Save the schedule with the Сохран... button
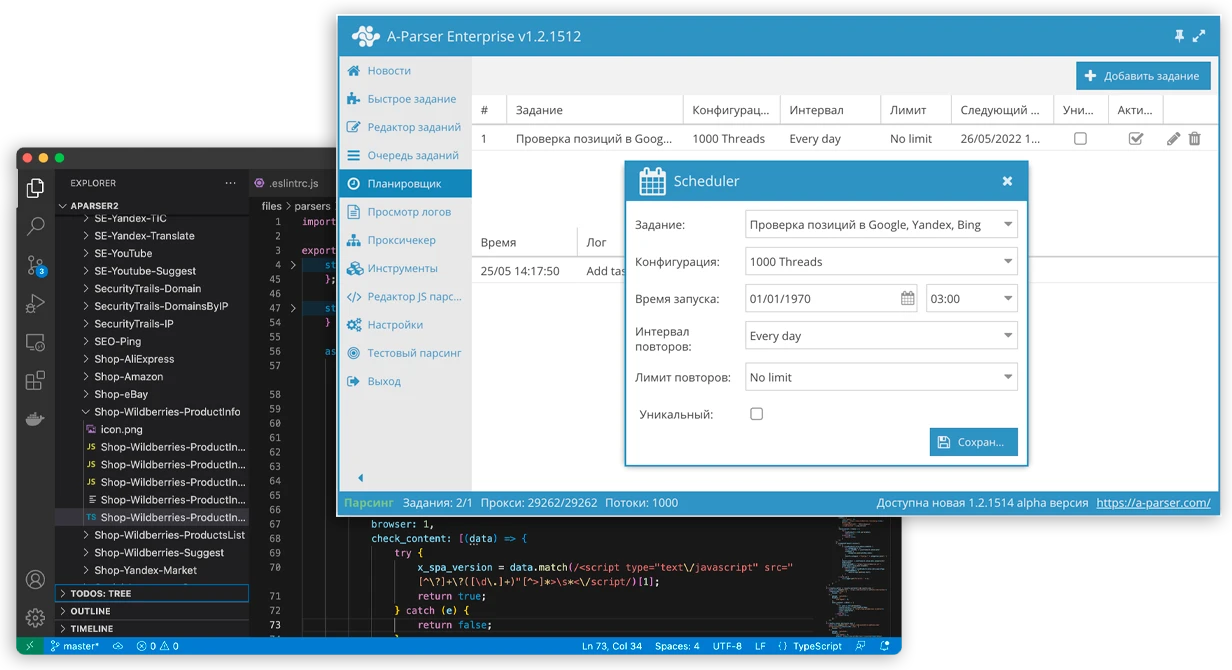This screenshot has height=670, width=1232. [973, 442]
